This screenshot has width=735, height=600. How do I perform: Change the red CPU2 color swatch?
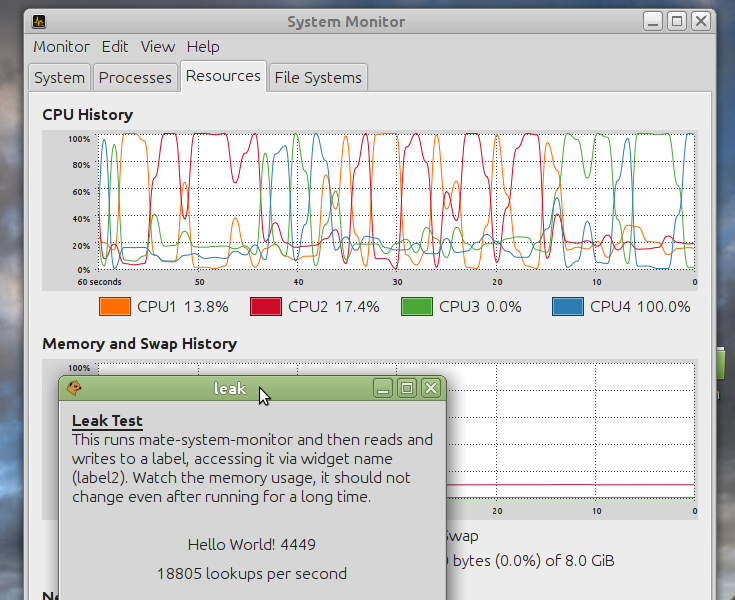pyautogui.click(x=265, y=307)
